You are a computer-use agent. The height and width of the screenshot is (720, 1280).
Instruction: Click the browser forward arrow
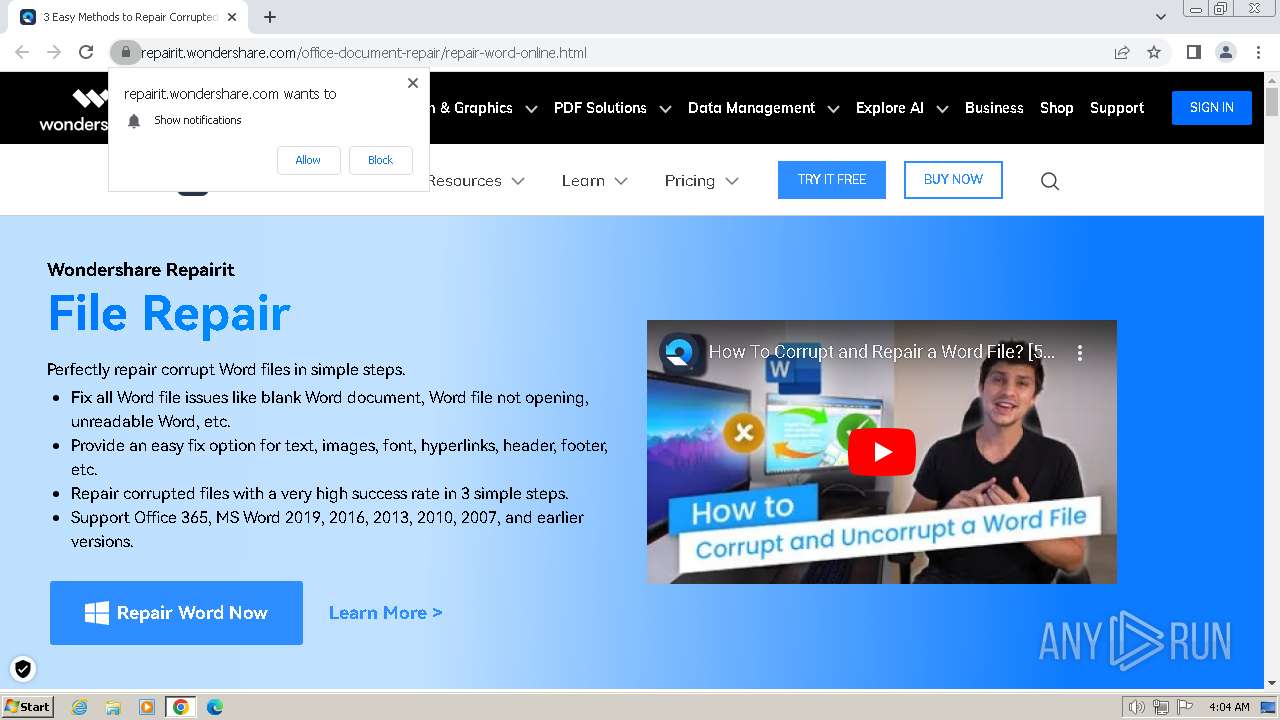(54, 52)
